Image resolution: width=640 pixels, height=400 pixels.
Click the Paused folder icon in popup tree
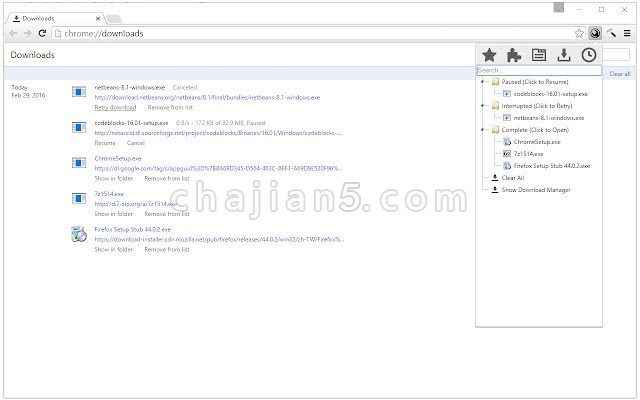[x=496, y=82]
